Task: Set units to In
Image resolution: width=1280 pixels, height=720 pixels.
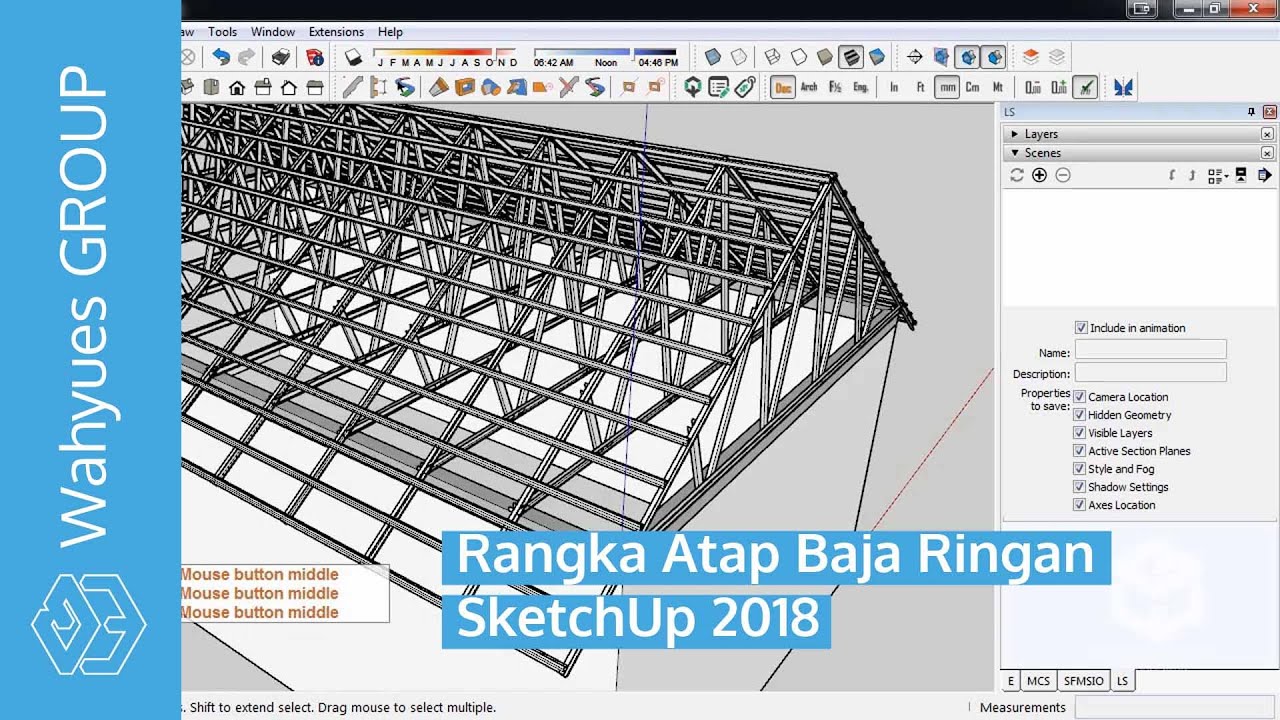Action: tap(894, 88)
